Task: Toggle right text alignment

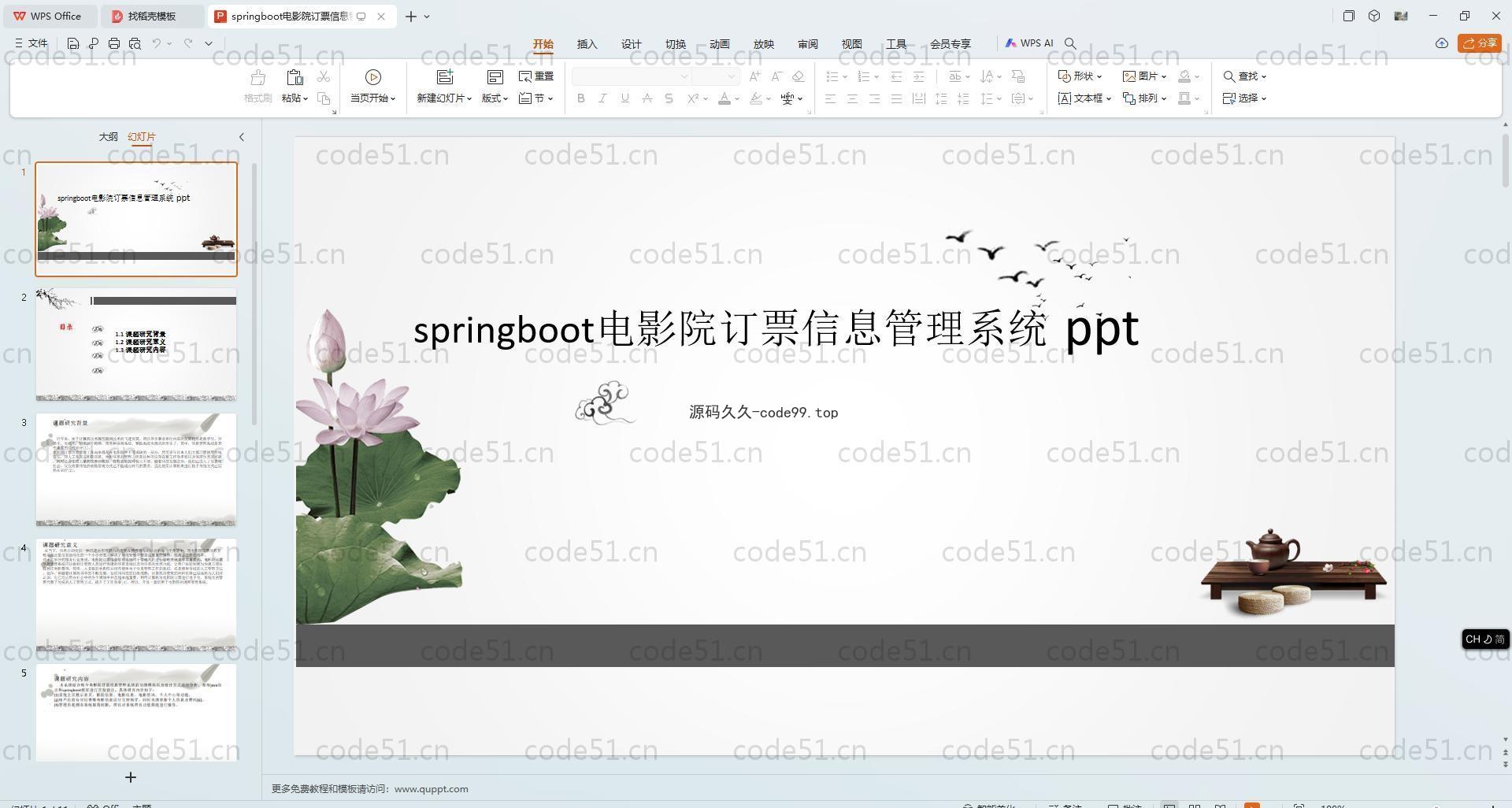Action: tap(874, 98)
